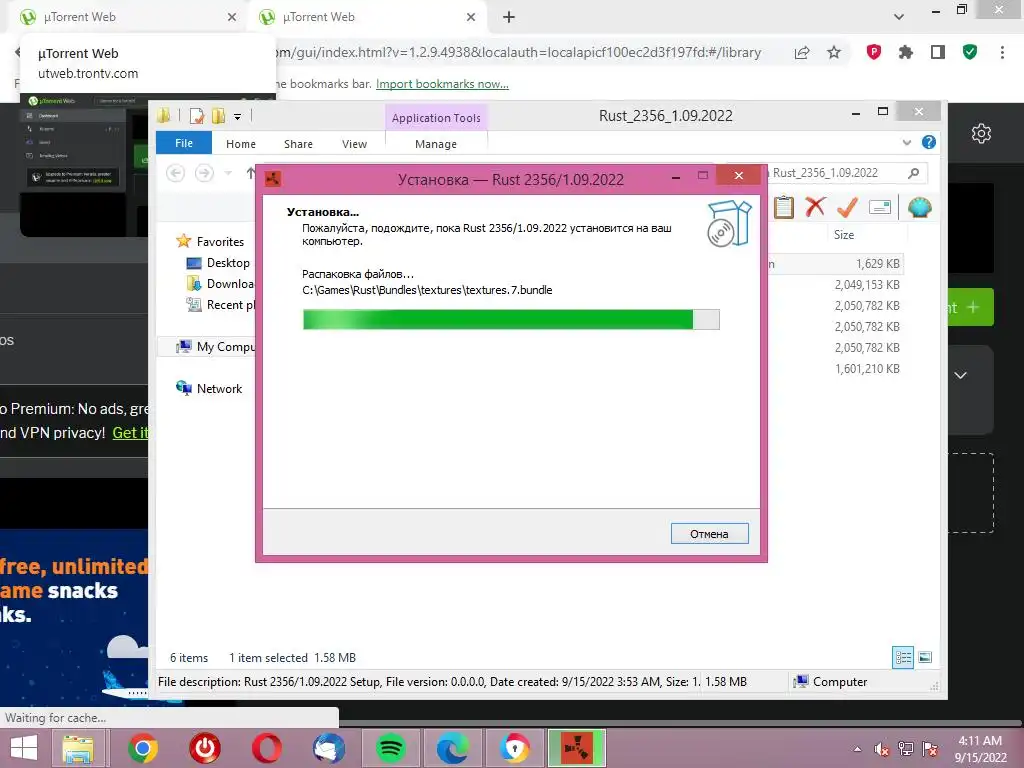Click the Explorer back arrow

tap(175, 173)
